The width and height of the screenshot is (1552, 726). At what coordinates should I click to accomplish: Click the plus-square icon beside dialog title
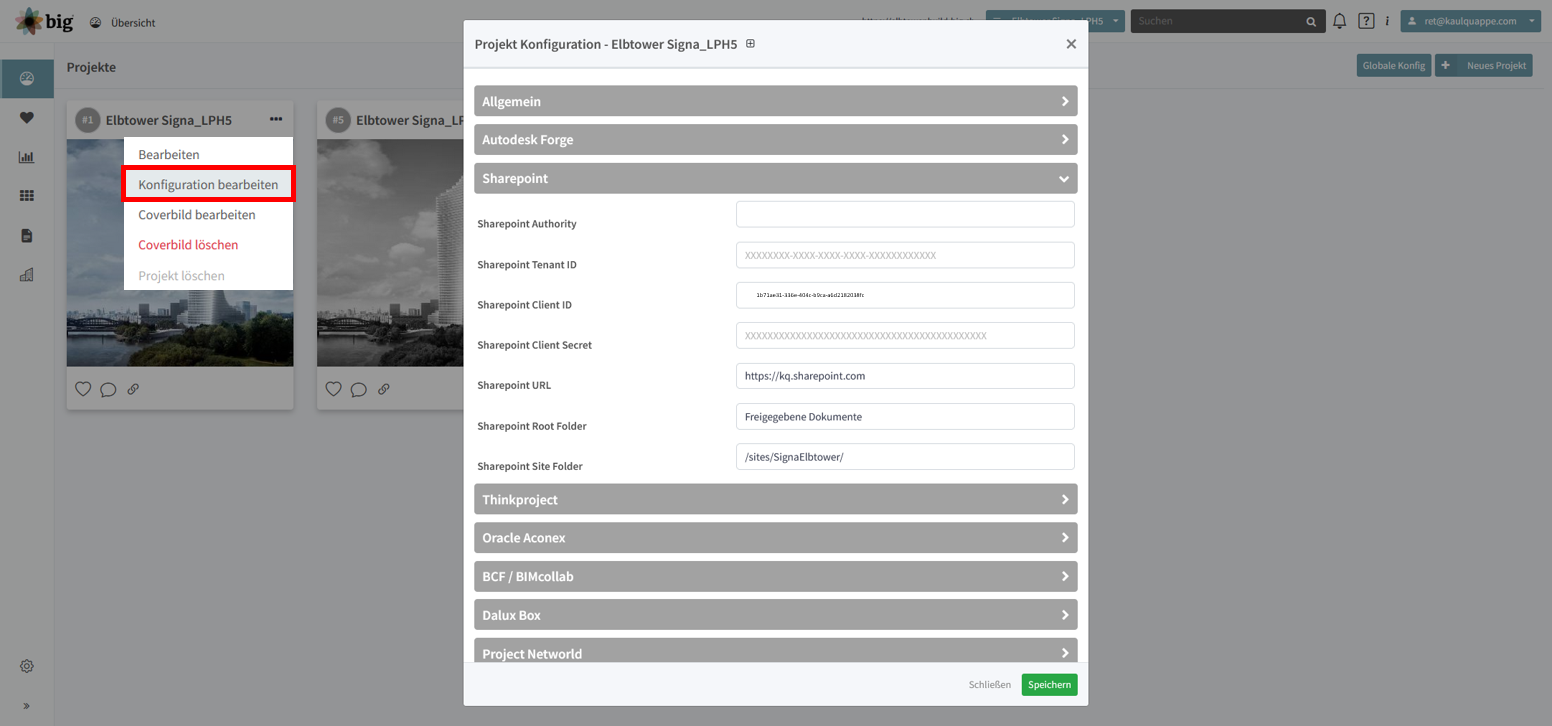point(751,44)
